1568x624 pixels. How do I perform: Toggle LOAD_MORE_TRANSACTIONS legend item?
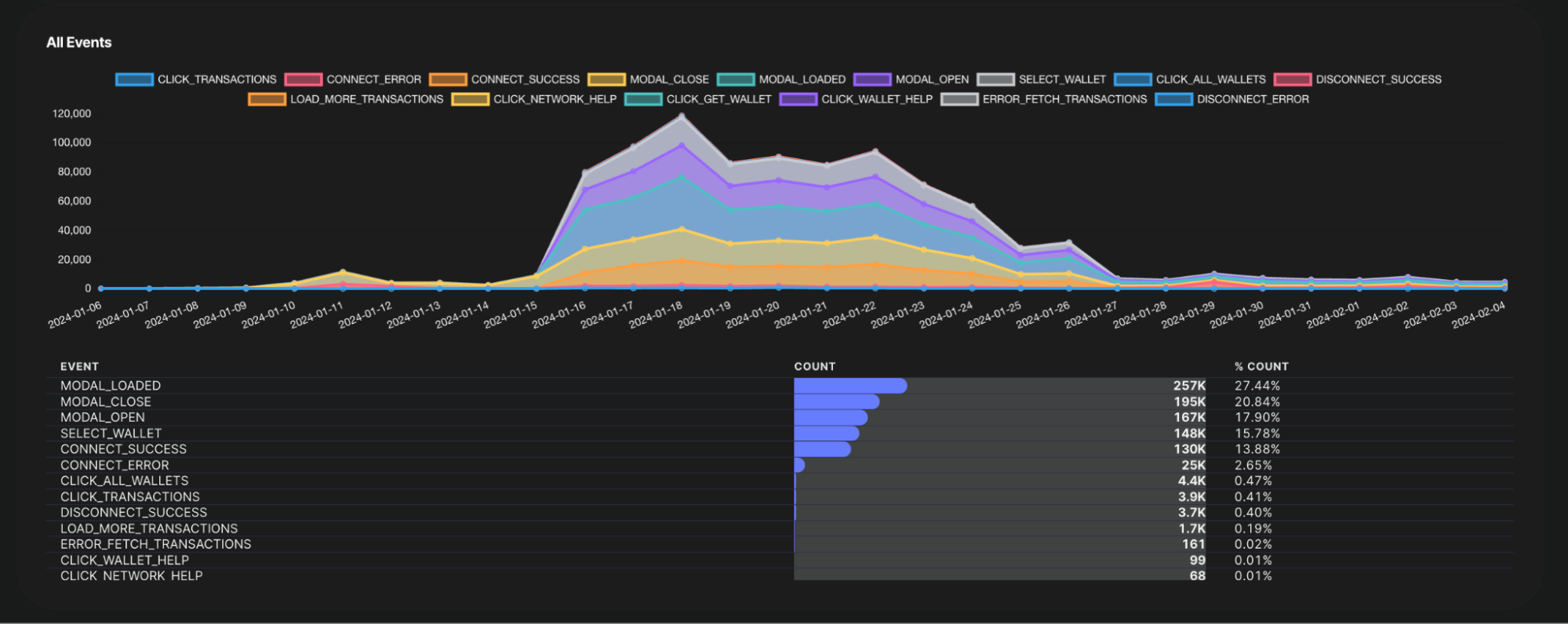[x=267, y=100]
